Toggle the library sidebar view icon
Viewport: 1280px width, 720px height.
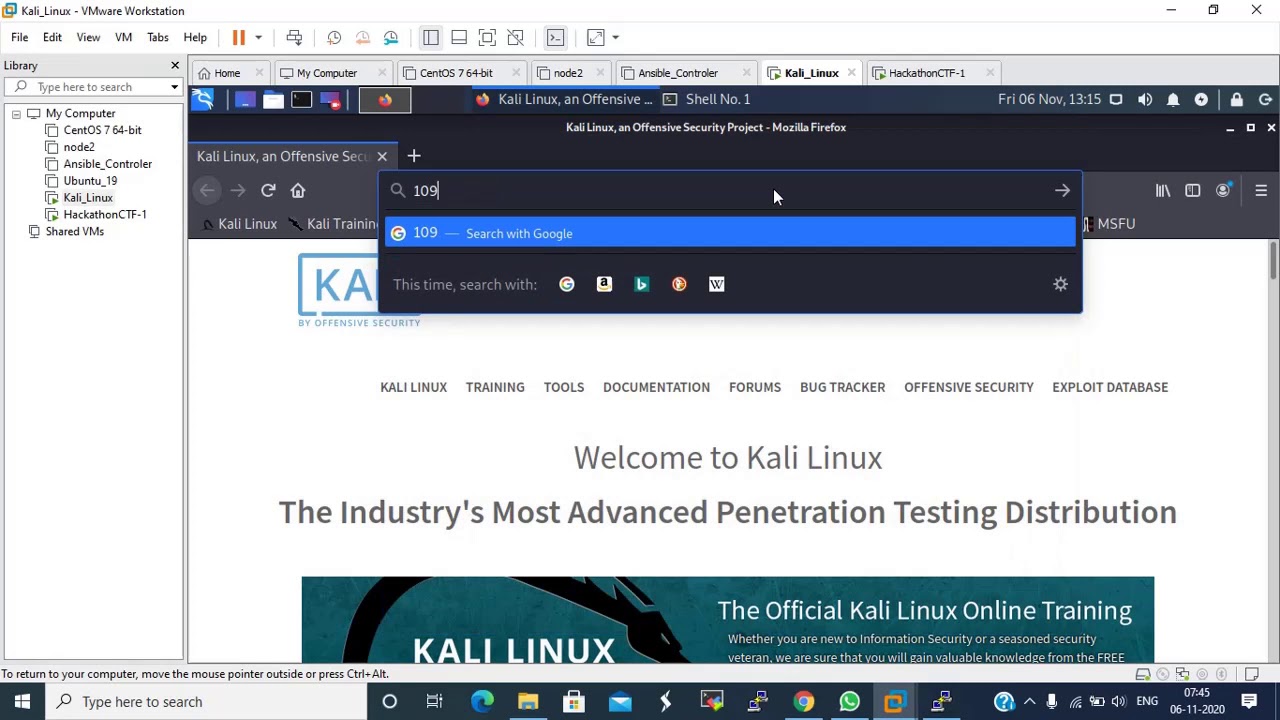click(x=430, y=37)
